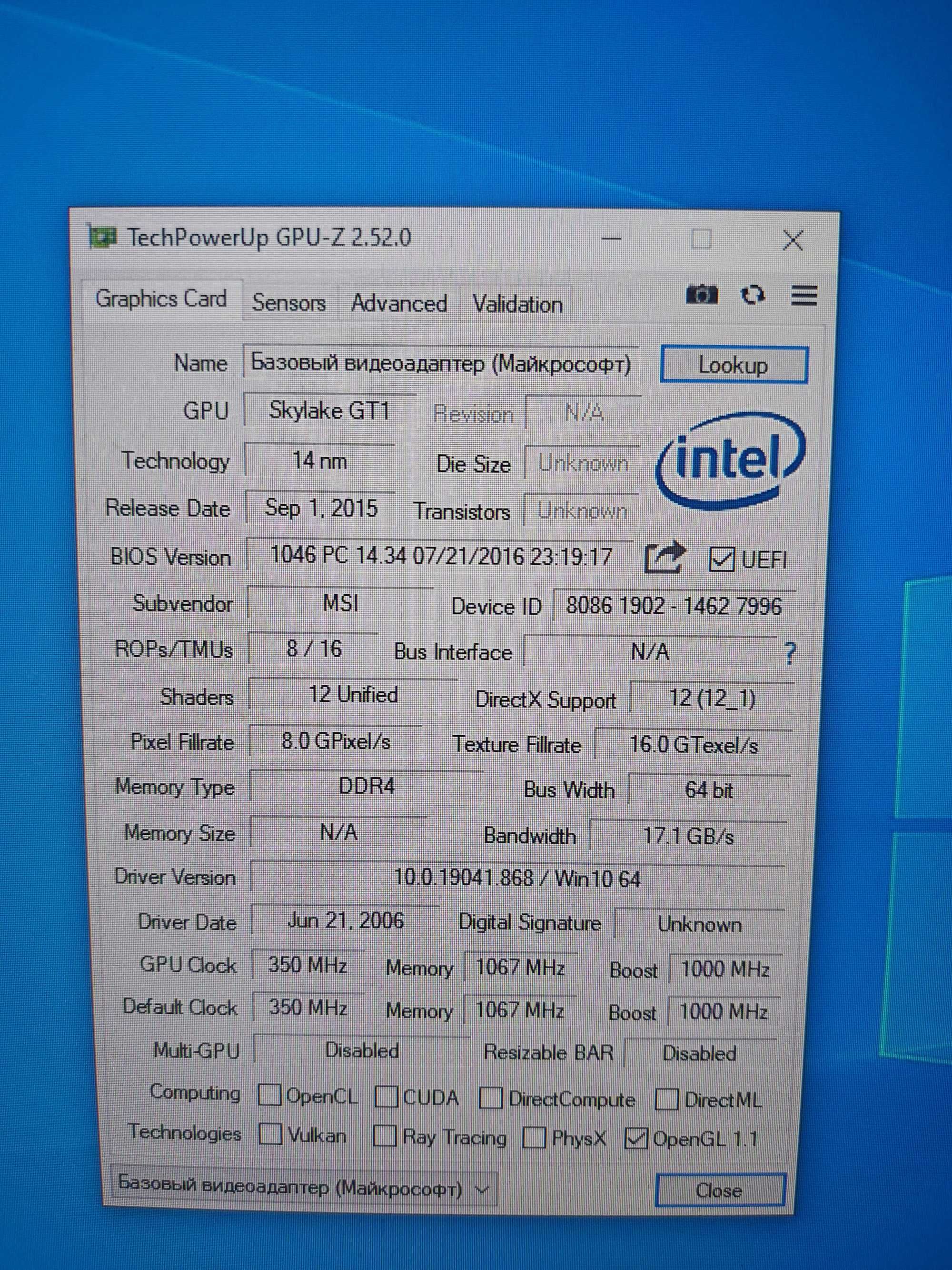Click the Name field with the adapter name

pyautogui.click(x=441, y=363)
